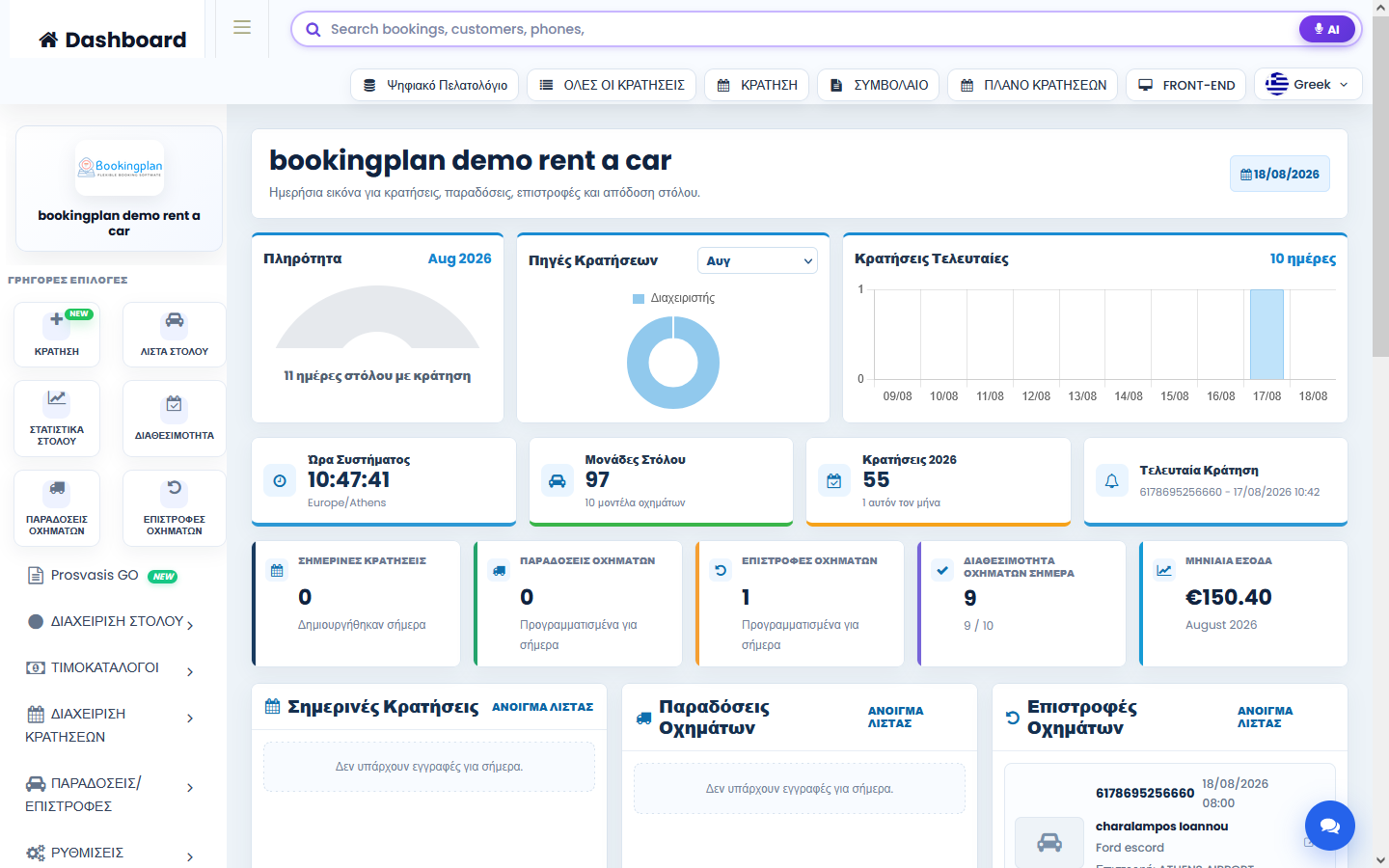Click the ΜΗΝΙΑΙΑ ΕΣΟΔΑ chart icon
Viewport: 1389px width, 868px height.
1164,570
